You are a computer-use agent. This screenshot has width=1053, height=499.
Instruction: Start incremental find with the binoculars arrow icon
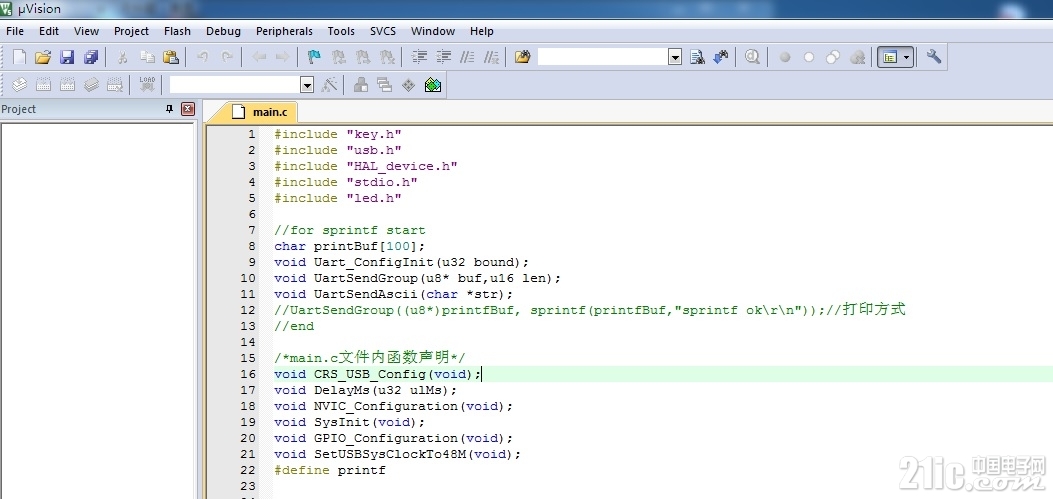[721, 57]
